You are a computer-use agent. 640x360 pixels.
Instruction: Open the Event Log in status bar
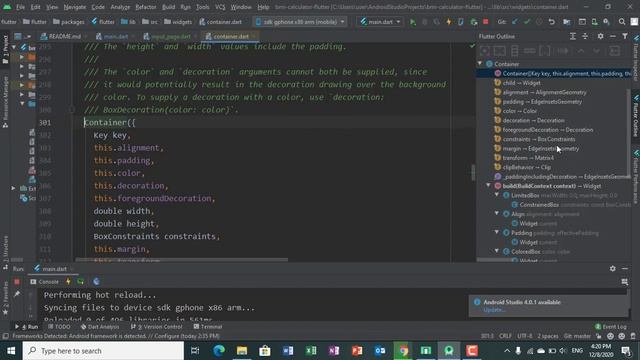pyautogui.click(x=611, y=327)
